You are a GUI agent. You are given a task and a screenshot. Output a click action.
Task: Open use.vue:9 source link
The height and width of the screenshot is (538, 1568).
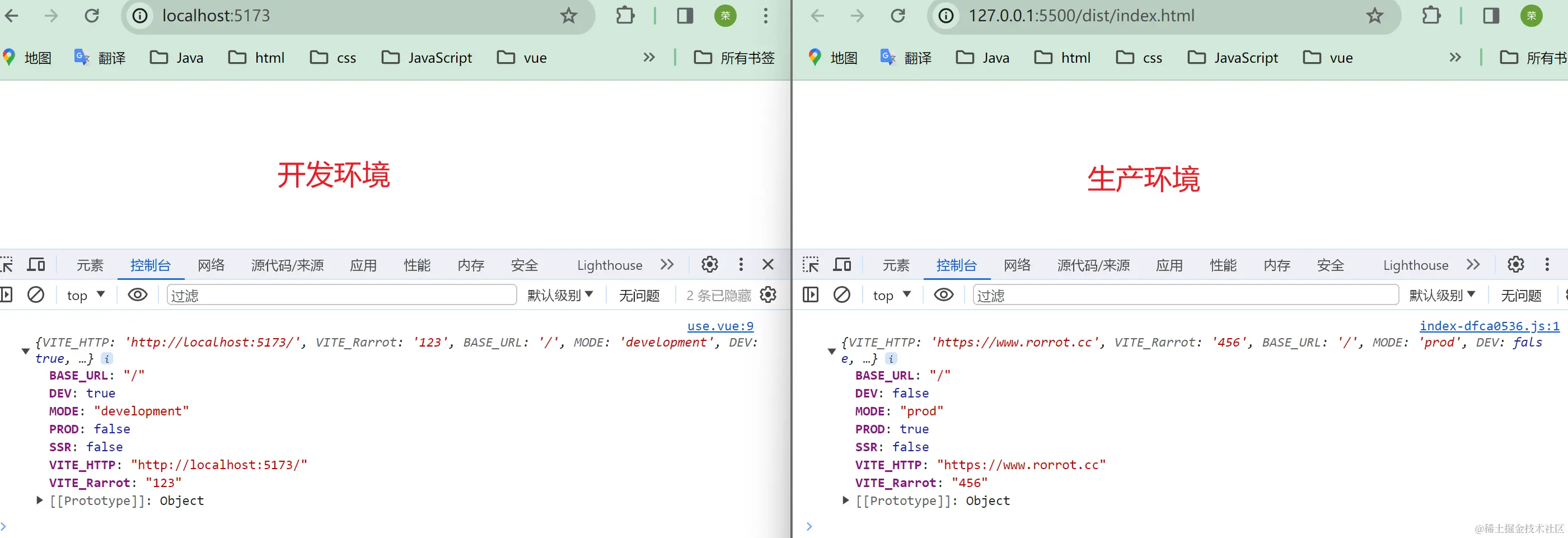click(x=720, y=326)
